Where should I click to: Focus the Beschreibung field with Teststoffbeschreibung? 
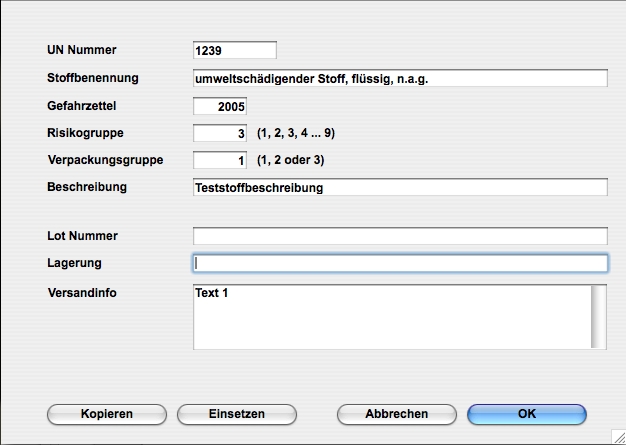(x=400, y=187)
